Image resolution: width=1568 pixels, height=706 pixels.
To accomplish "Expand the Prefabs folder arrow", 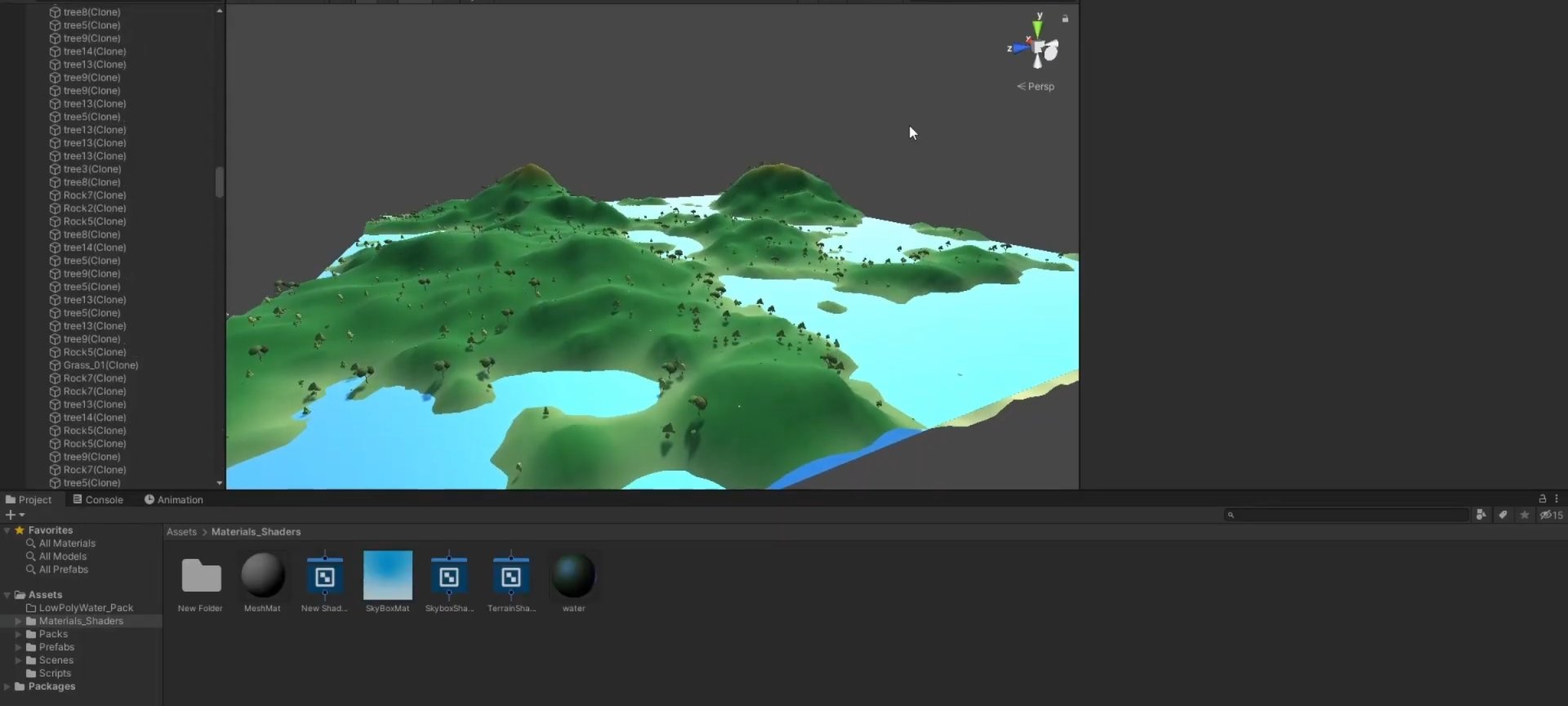I will (18, 647).
